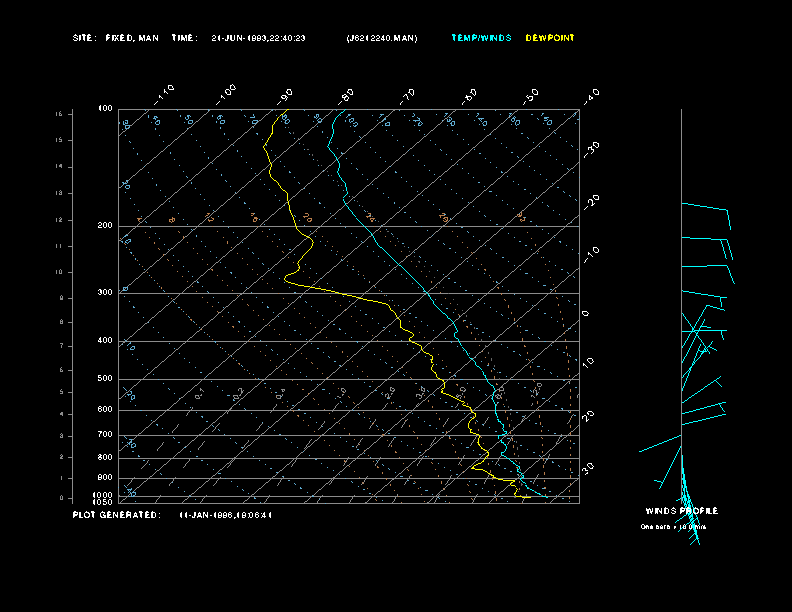Click the 100 pressure label at top
The height and width of the screenshot is (612, 792).
pyautogui.click(x=105, y=108)
